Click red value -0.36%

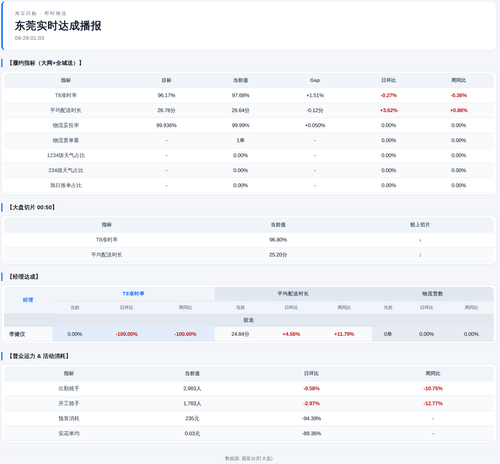point(459,95)
